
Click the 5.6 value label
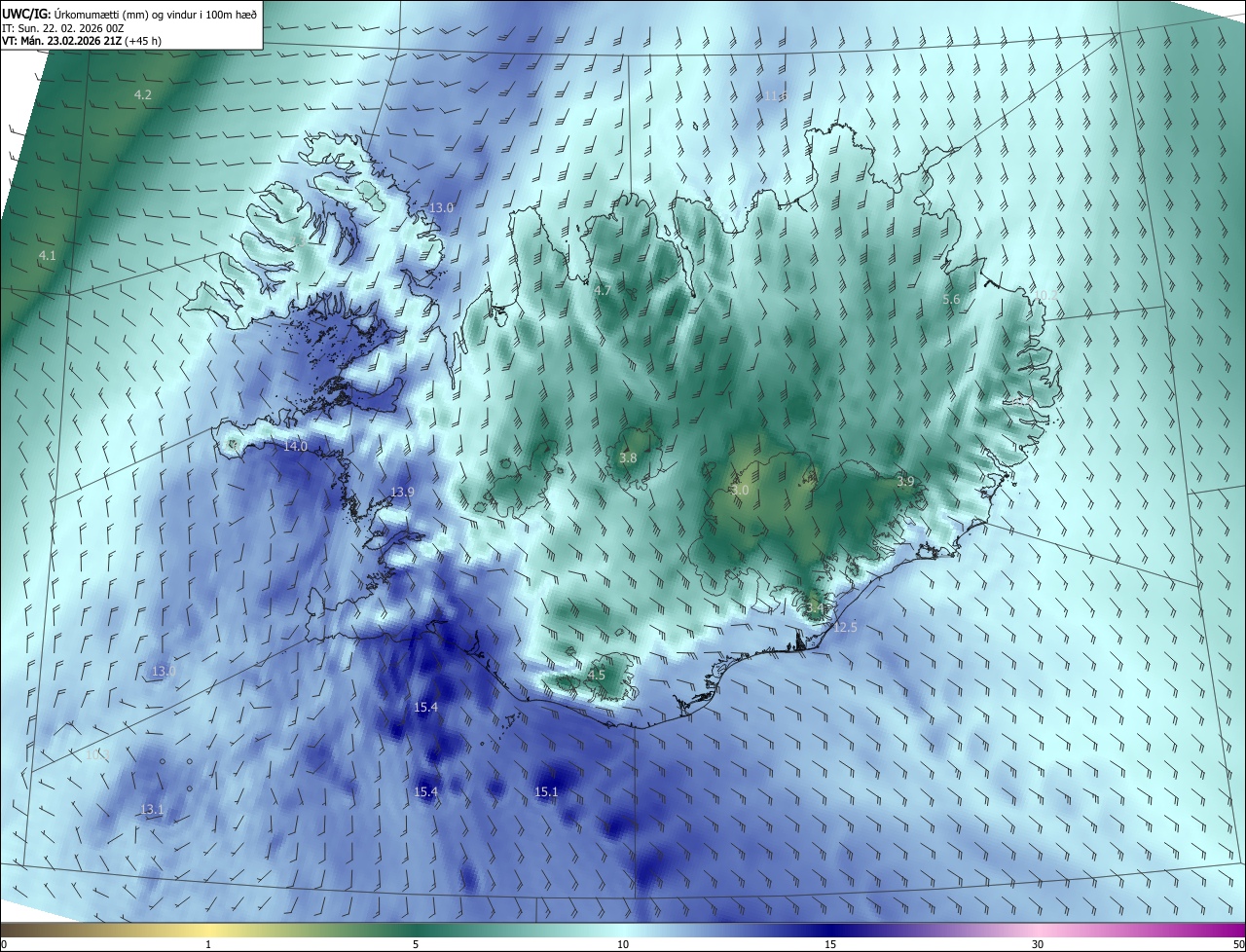coord(952,301)
